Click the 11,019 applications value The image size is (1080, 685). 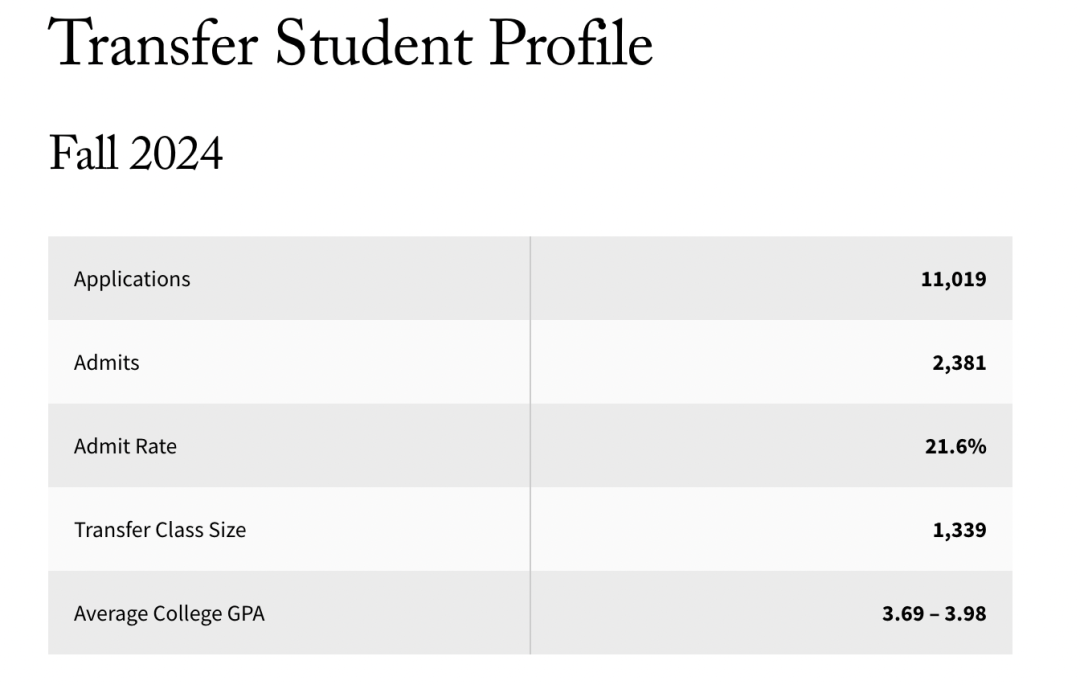953,279
